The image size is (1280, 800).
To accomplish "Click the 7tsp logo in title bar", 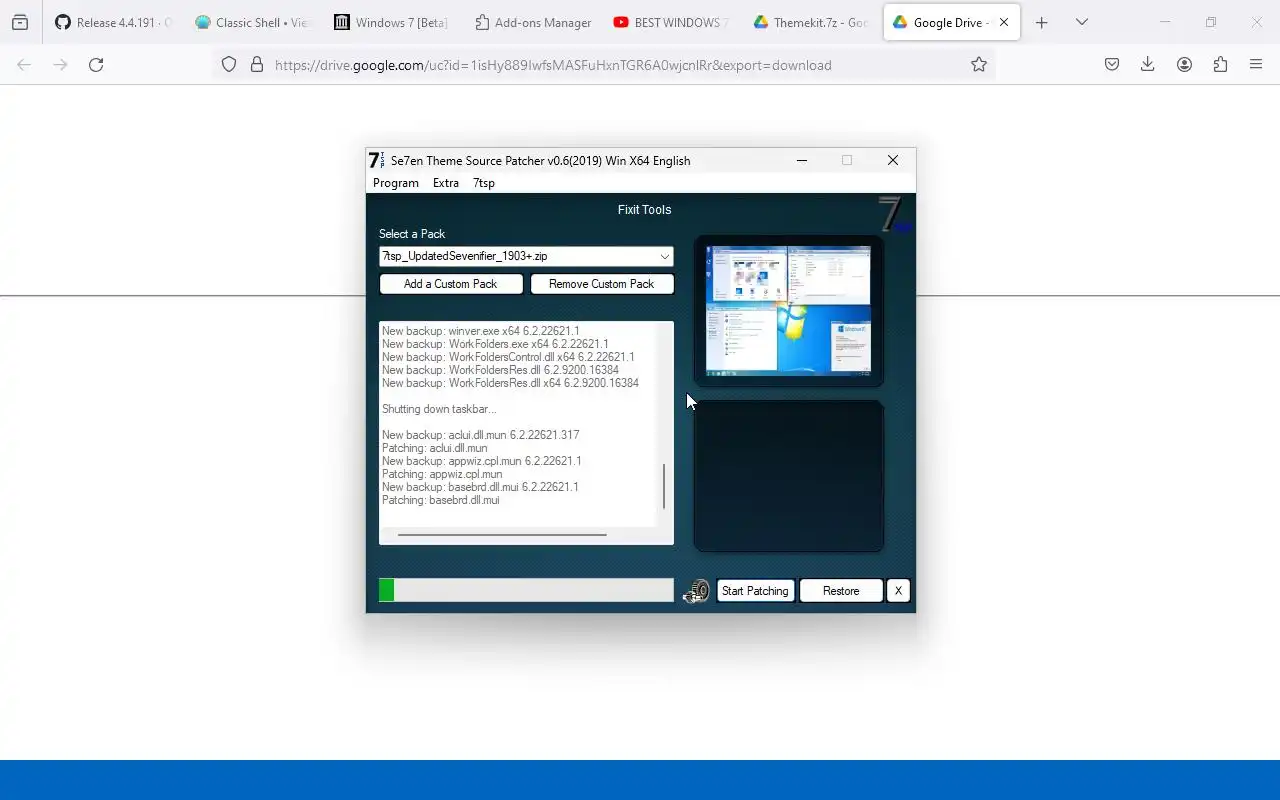I will point(376,160).
